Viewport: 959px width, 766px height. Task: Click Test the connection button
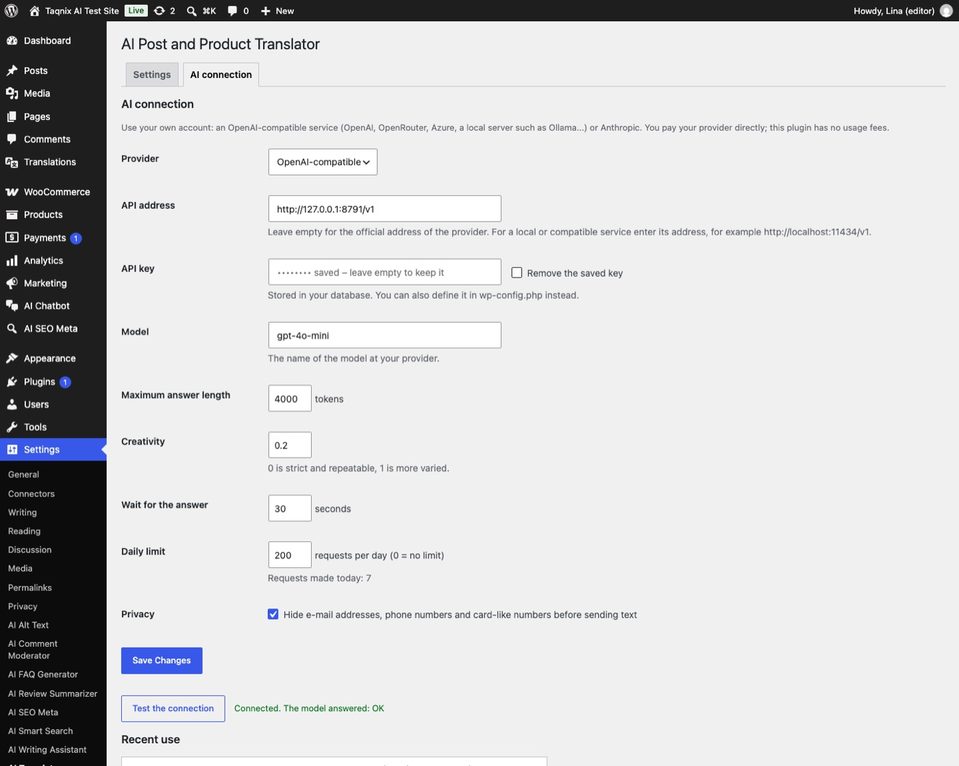(x=173, y=708)
